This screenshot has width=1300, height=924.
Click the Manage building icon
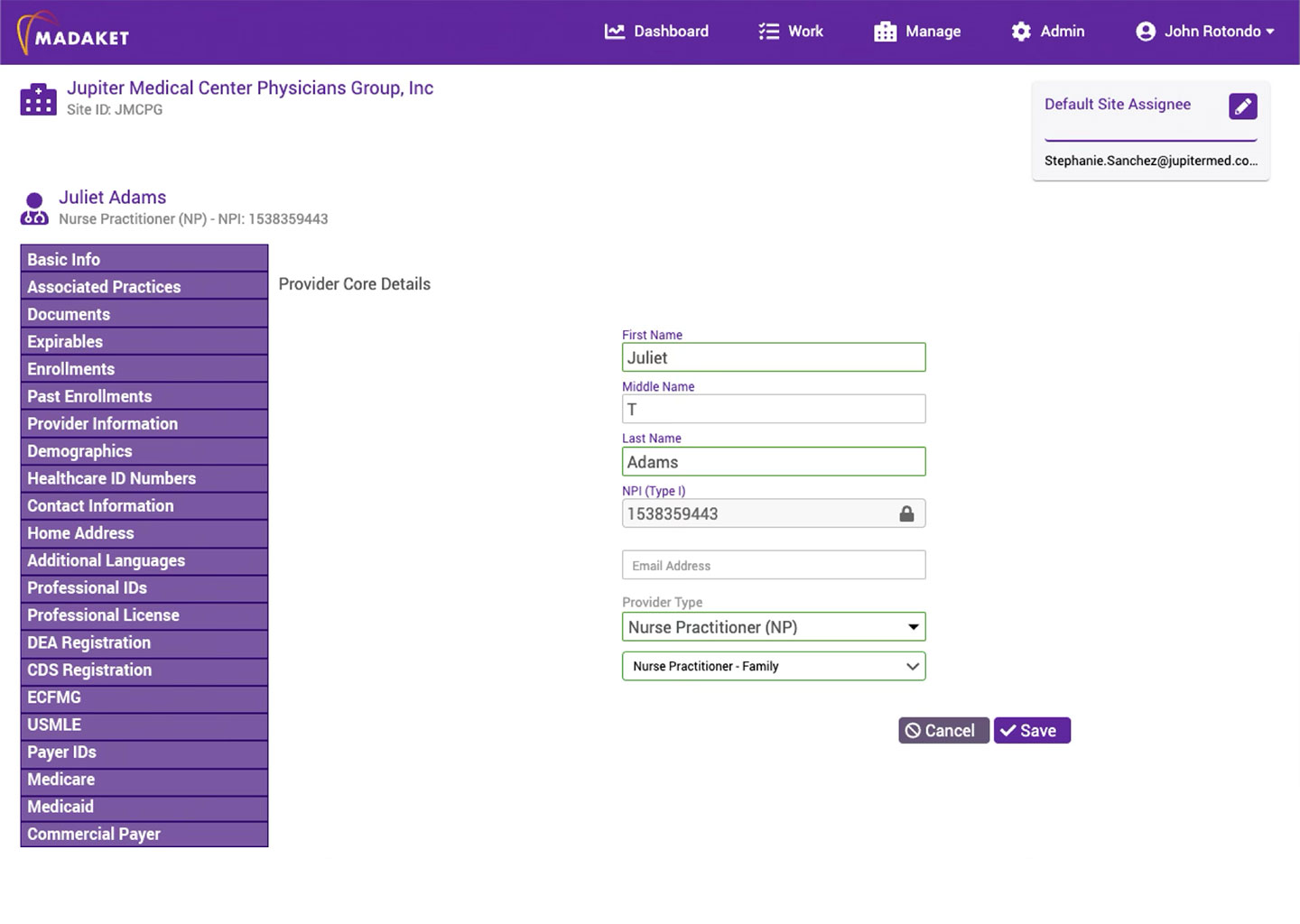[886, 32]
